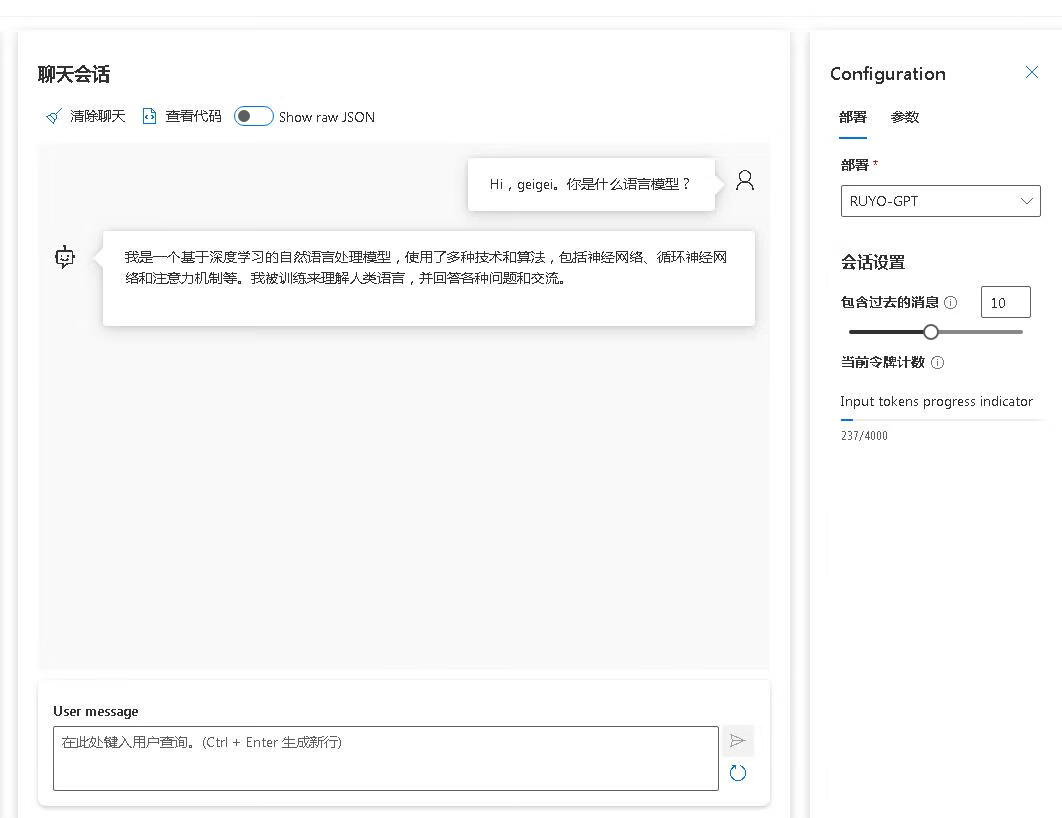Click the send message arrow icon
The height and width of the screenshot is (818, 1062).
tap(738, 741)
